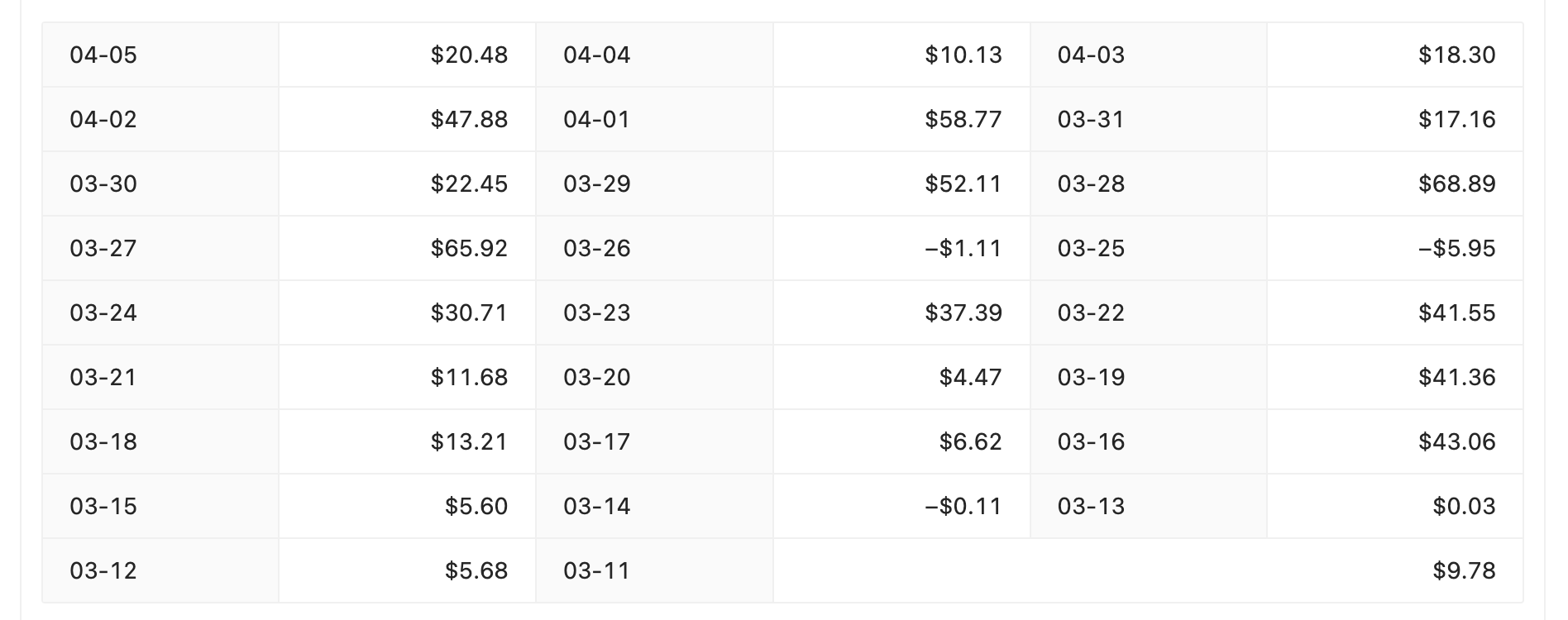
Task: Click the $41.55 amount cell
Action: point(1395,312)
